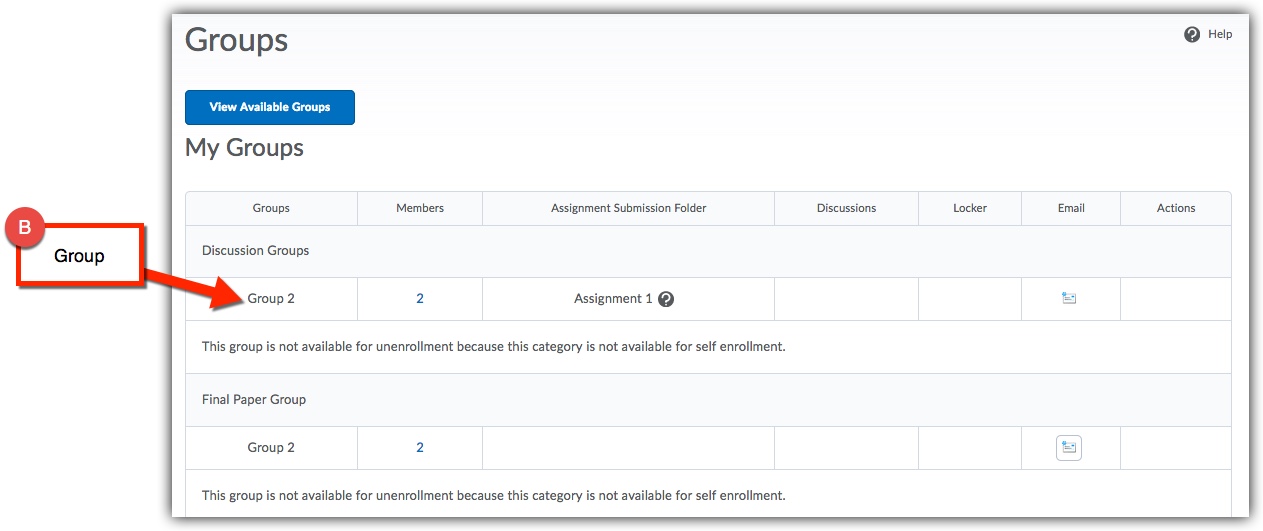Open the Help link text
This screenshot has width=1263, height=531.
click(x=1220, y=34)
